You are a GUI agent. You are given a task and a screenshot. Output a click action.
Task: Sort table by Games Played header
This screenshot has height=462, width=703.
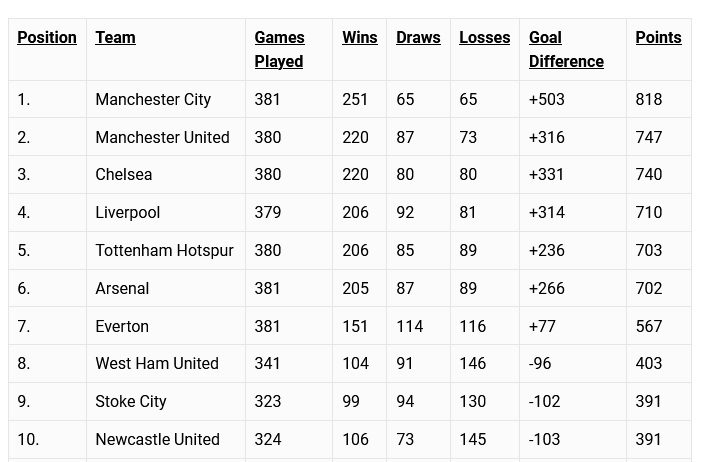[x=279, y=49]
